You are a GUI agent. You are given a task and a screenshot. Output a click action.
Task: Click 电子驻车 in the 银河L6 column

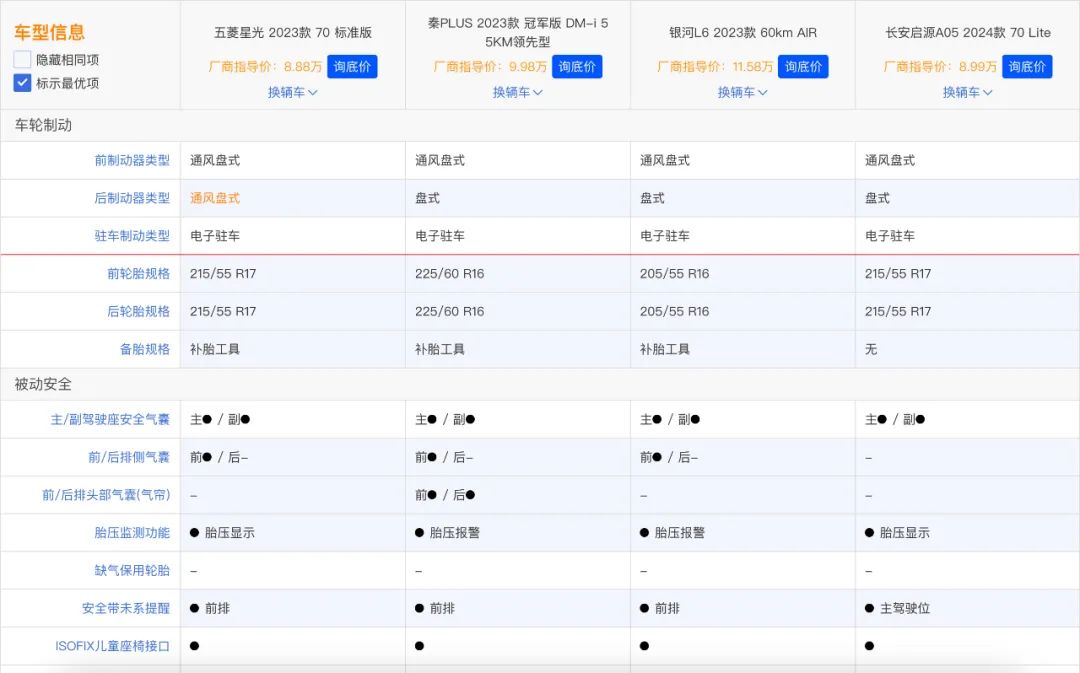(665, 236)
